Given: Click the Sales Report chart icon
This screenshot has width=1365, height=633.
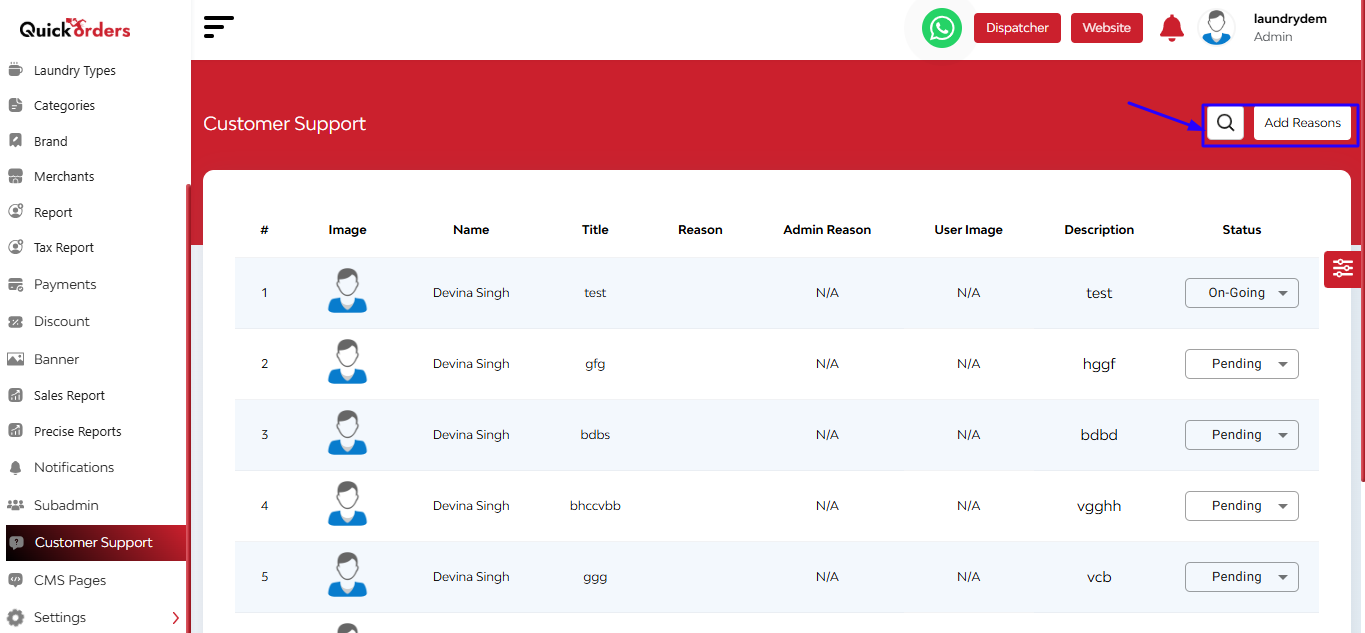Looking at the screenshot, I should 15,395.
